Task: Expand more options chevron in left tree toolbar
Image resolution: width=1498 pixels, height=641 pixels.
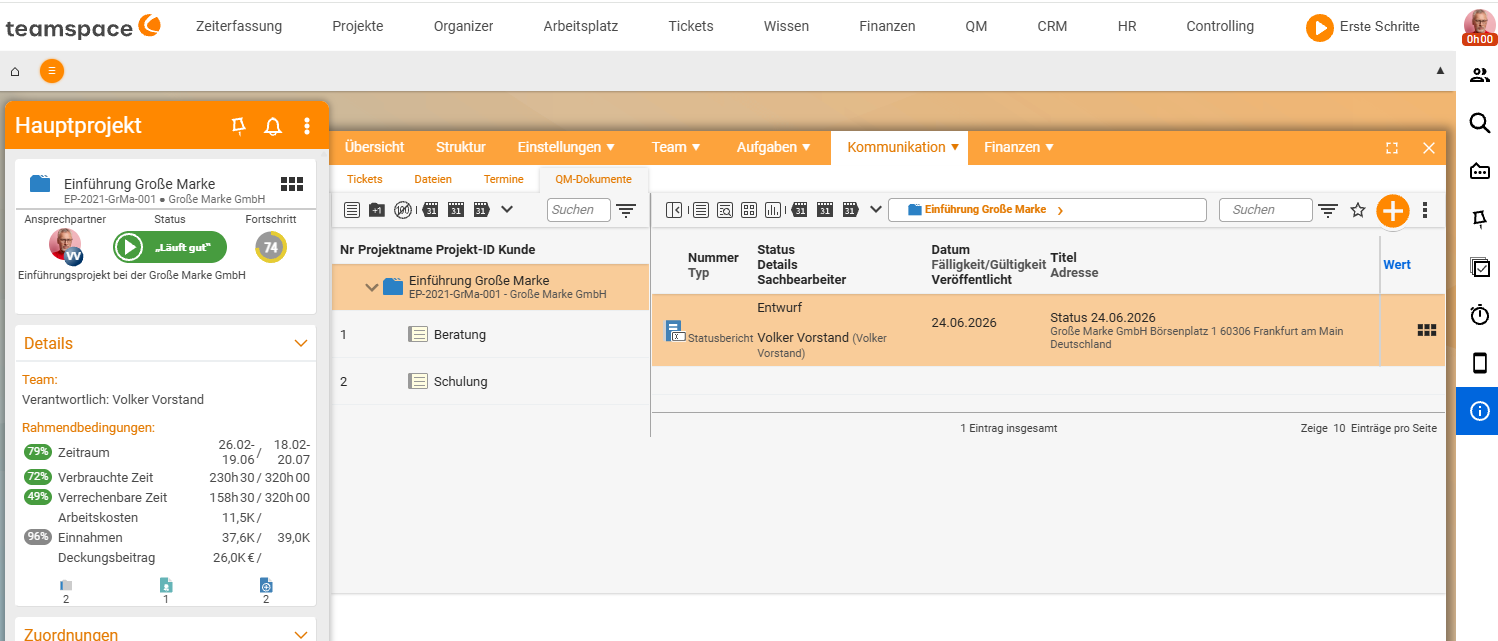Action: (507, 209)
